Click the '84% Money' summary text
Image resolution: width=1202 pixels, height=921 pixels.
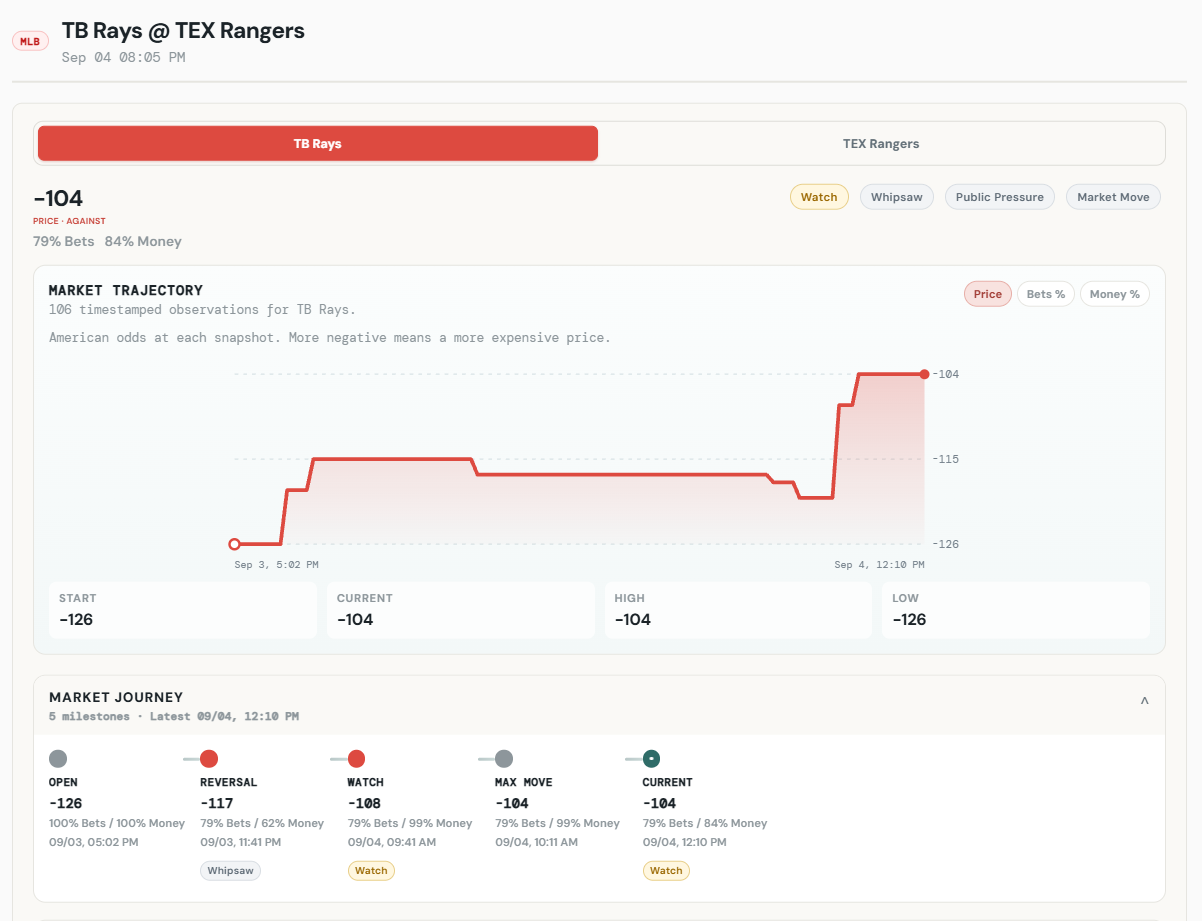(143, 241)
